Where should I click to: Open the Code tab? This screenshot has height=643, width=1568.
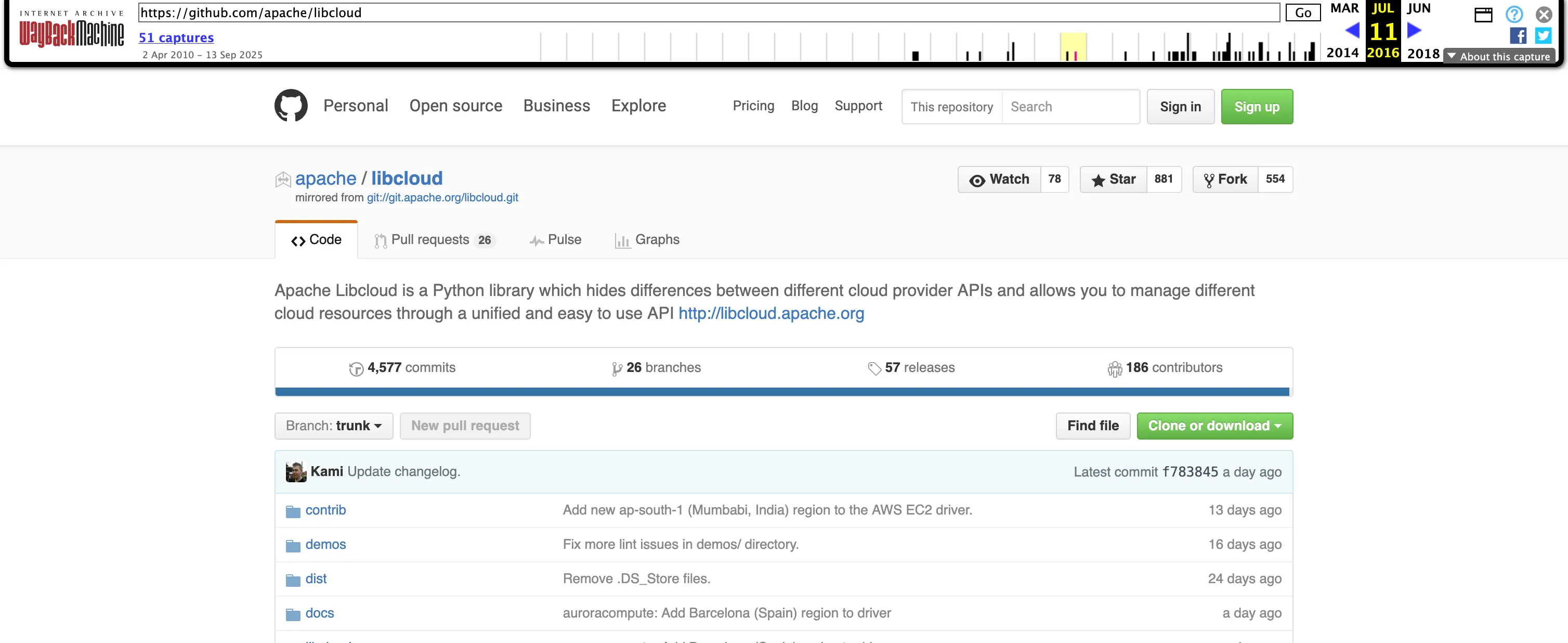tap(317, 240)
